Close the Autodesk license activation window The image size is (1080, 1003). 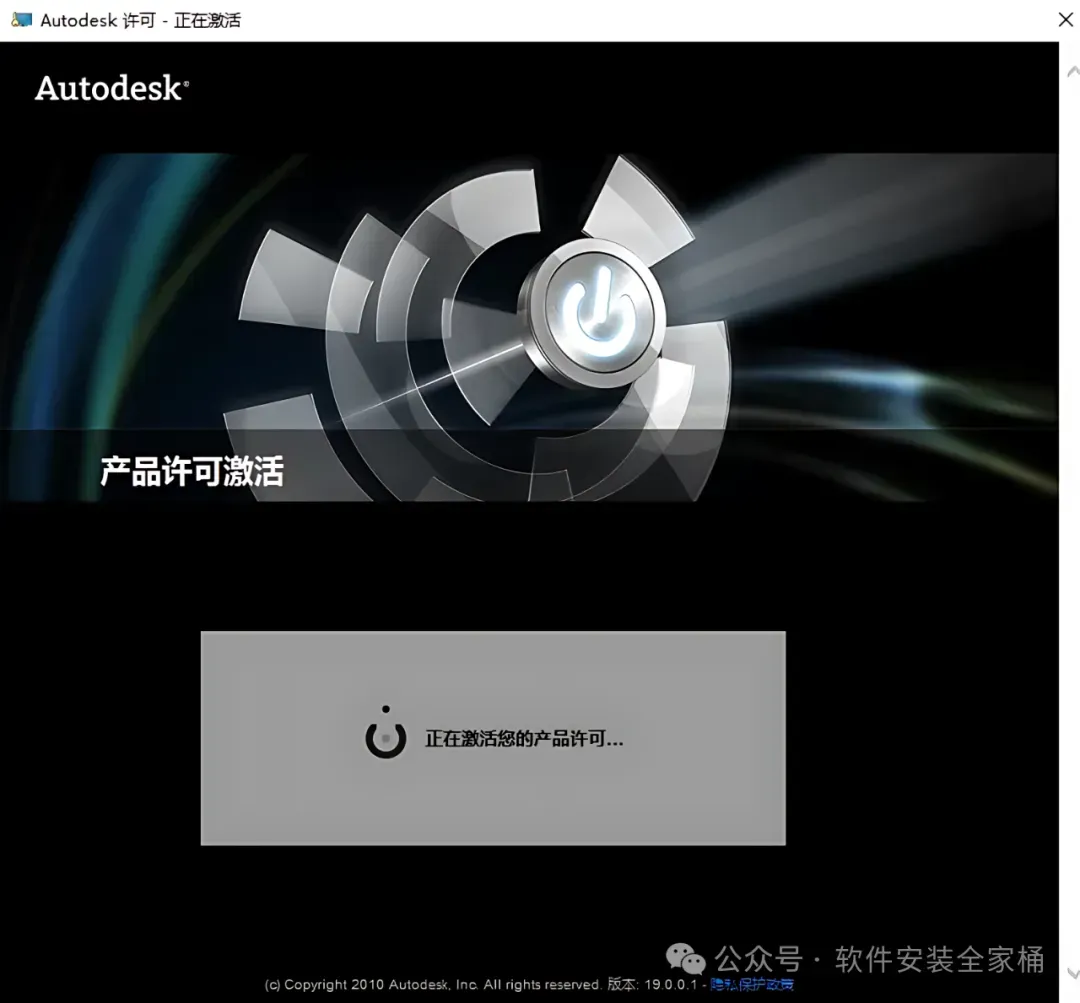(1066, 20)
